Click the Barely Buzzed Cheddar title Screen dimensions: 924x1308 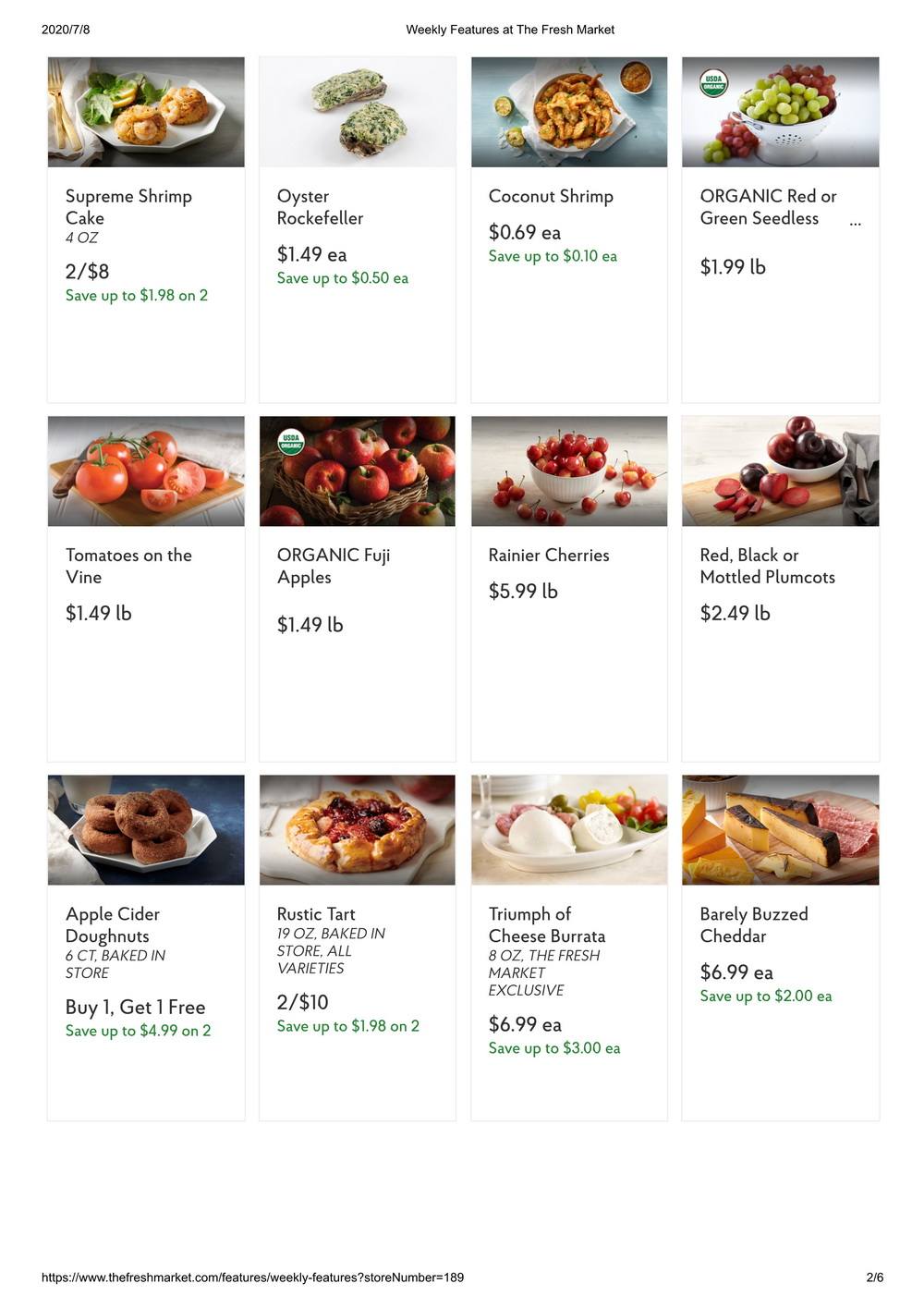(754, 924)
